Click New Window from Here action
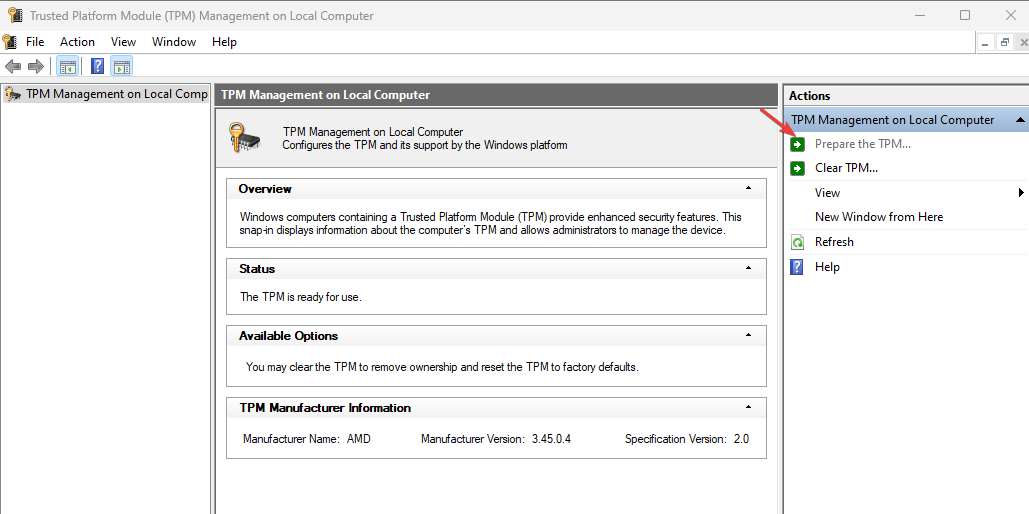 click(879, 217)
